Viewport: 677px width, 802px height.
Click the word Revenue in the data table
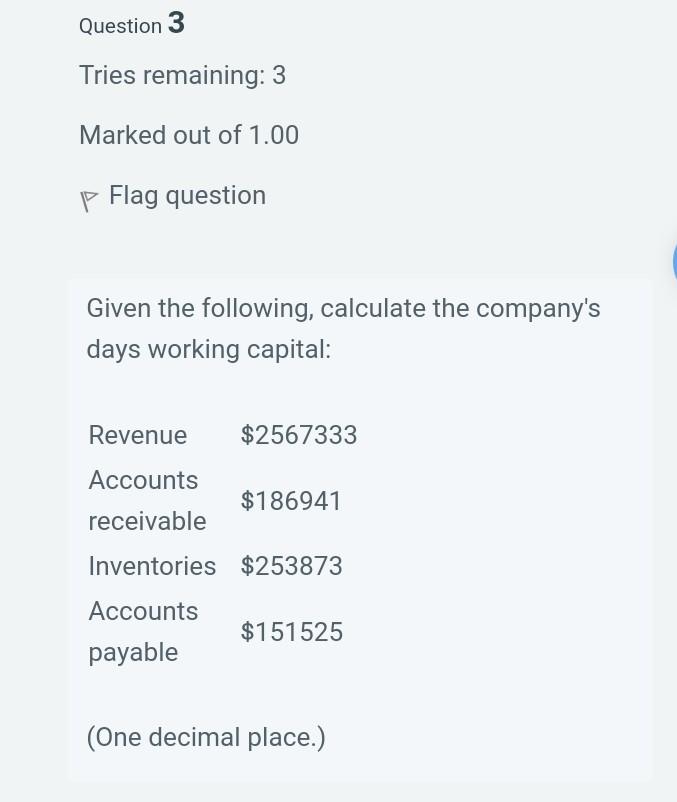pyautogui.click(x=137, y=435)
